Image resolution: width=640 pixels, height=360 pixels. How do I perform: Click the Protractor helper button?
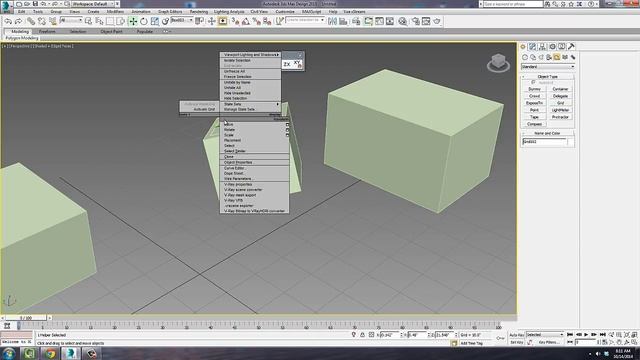click(560, 117)
